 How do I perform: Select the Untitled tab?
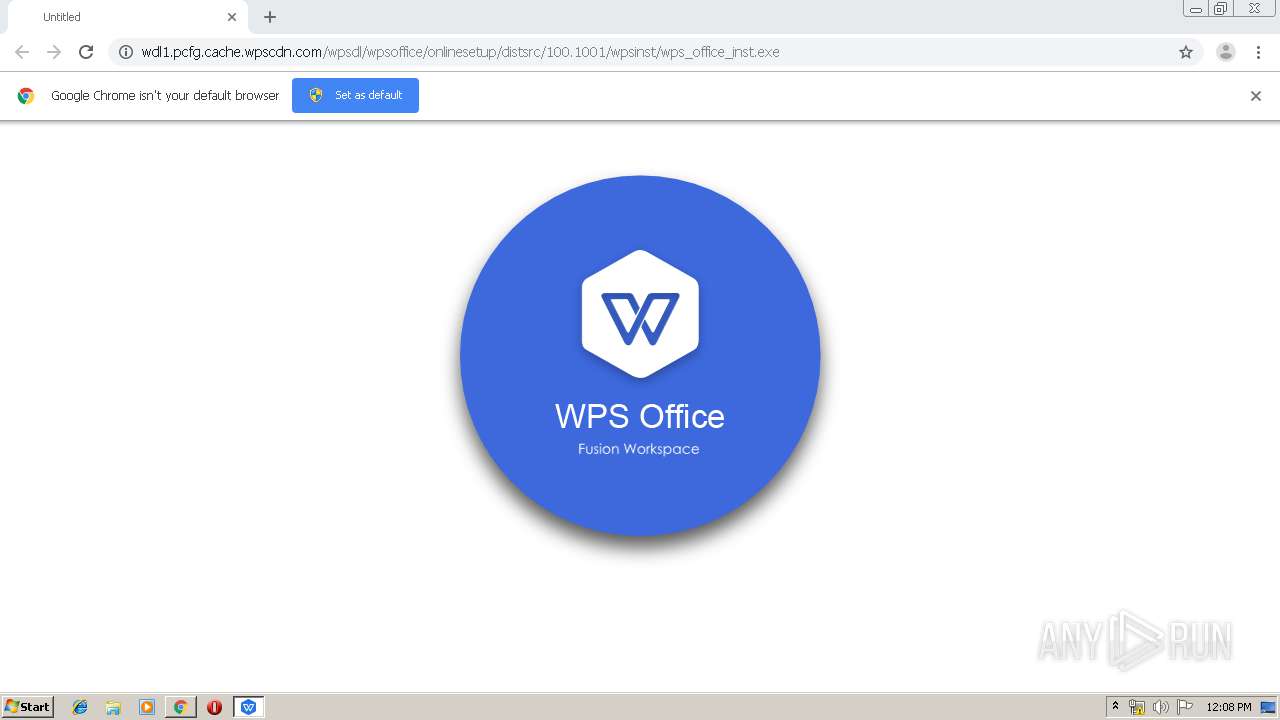tap(128, 17)
